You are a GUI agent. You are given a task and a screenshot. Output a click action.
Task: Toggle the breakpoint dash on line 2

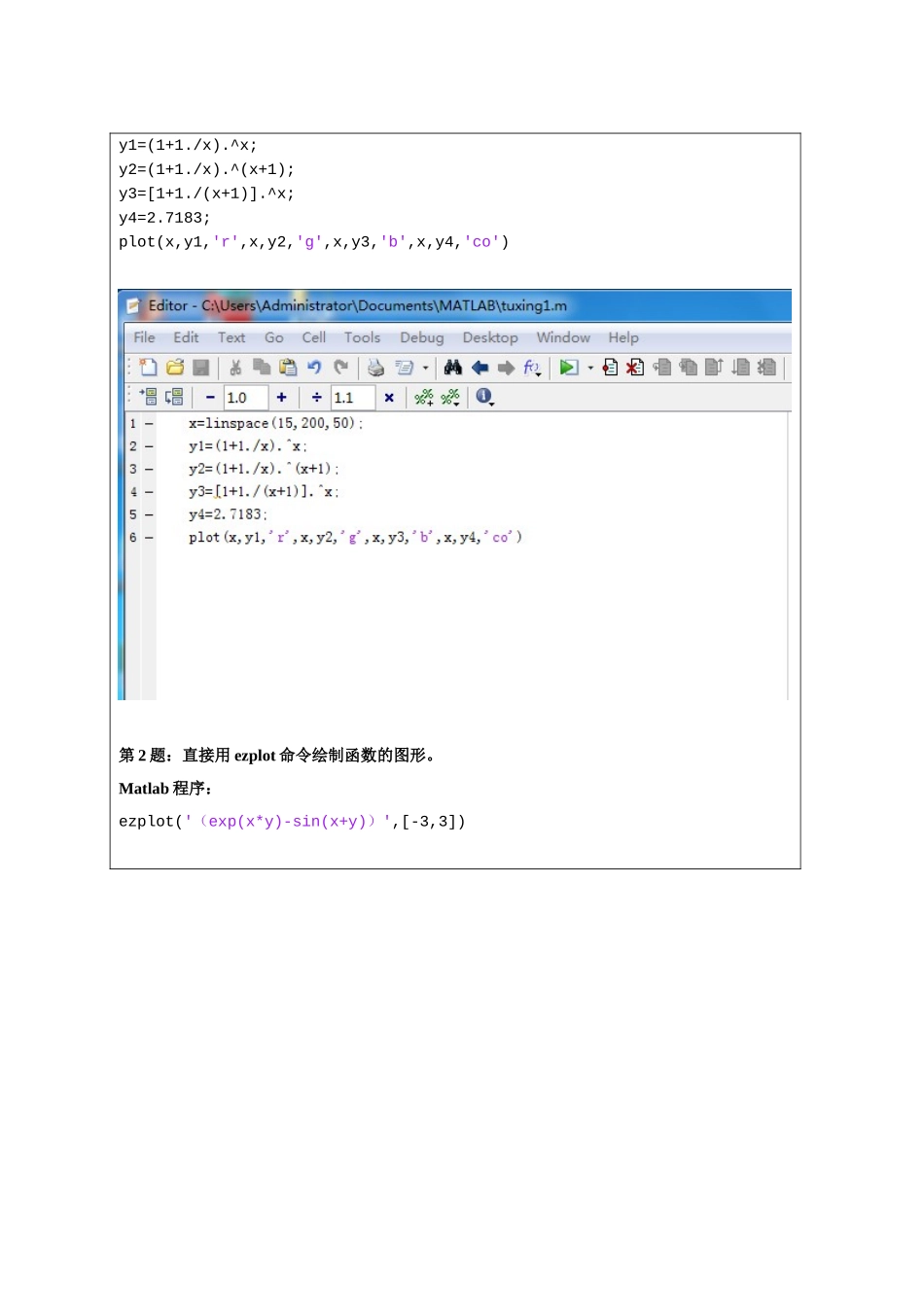tap(149, 446)
